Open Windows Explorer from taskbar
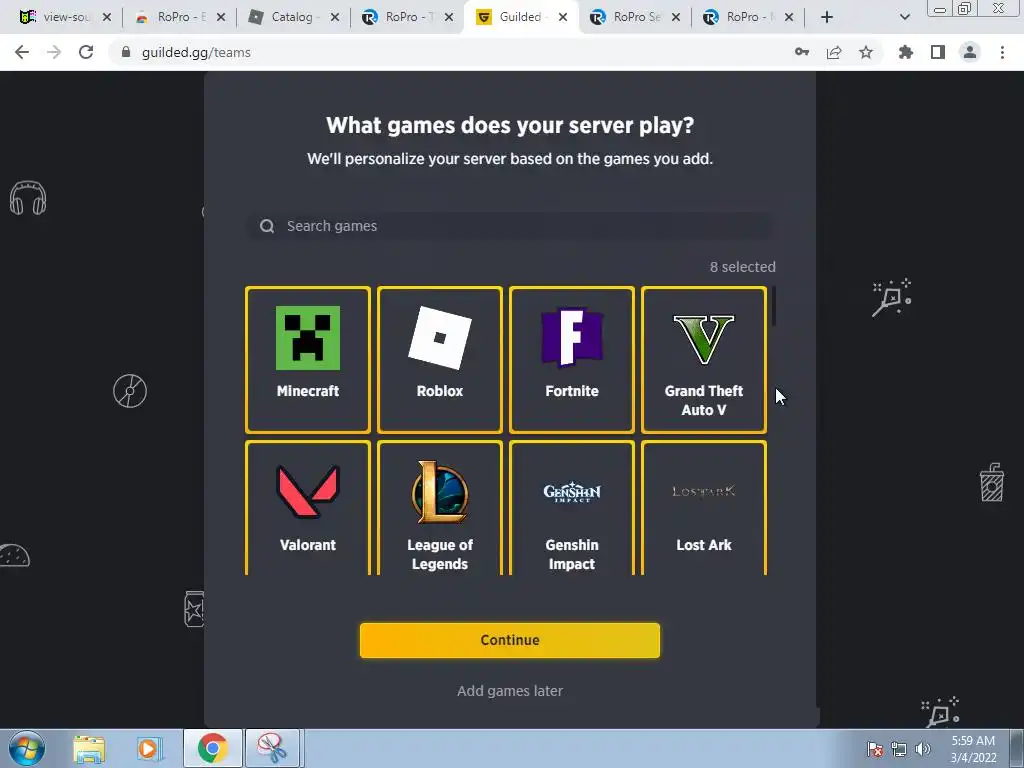The image size is (1024, 768). (x=89, y=748)
